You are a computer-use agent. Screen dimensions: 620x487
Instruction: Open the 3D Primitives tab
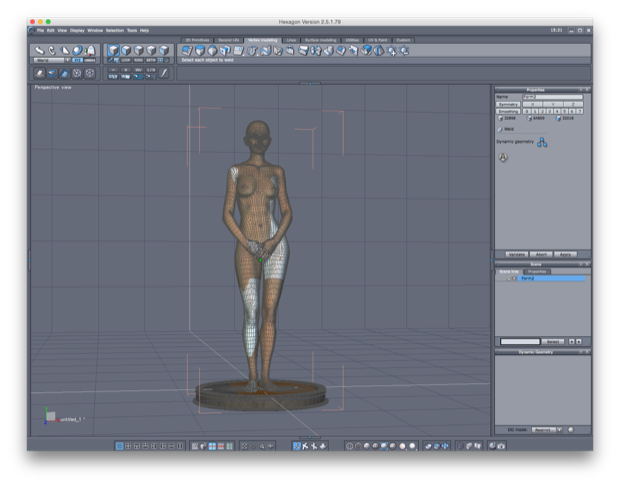(197, 40)
